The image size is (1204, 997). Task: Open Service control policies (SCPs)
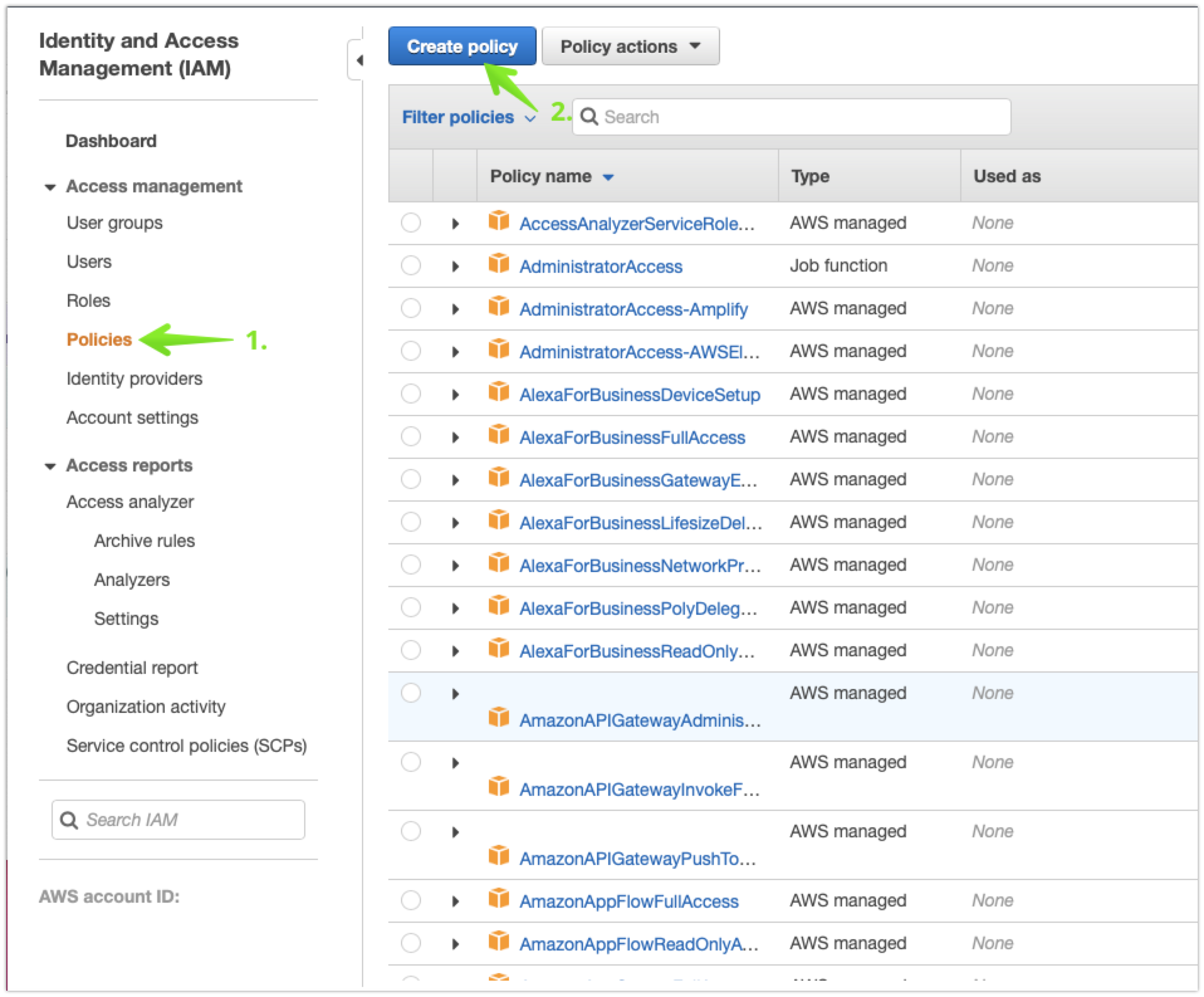click(x=187, y=746)
